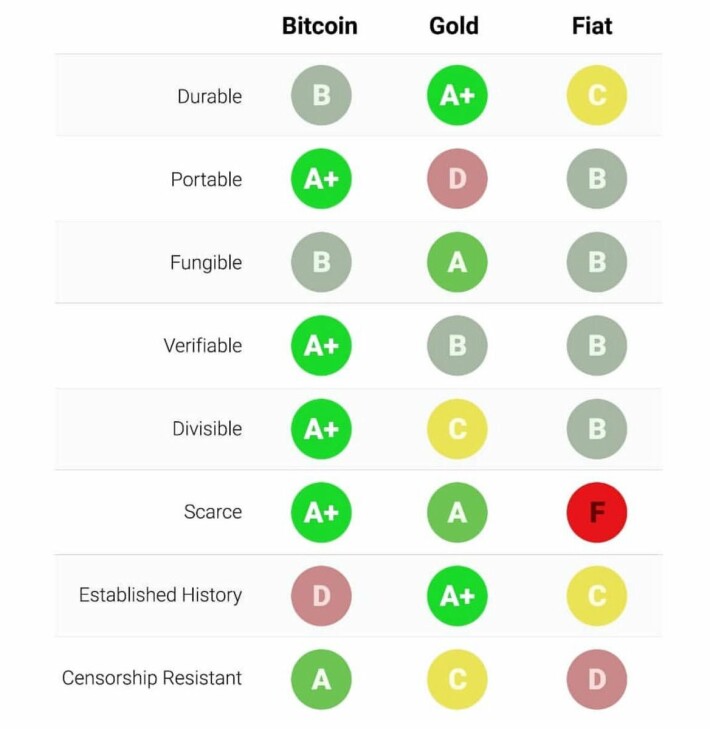
Task: Click Gold's Divisible yellow C circle
Action: coord(457,429)
